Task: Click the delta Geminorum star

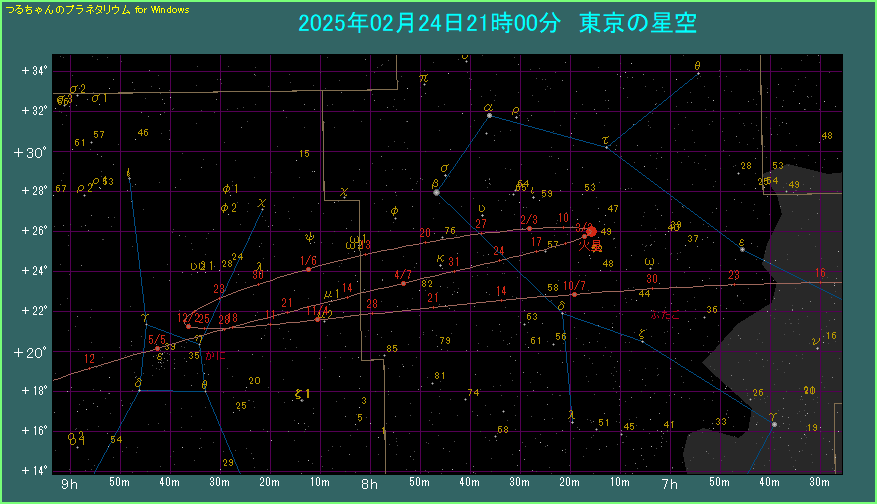Action: [561, 313]
